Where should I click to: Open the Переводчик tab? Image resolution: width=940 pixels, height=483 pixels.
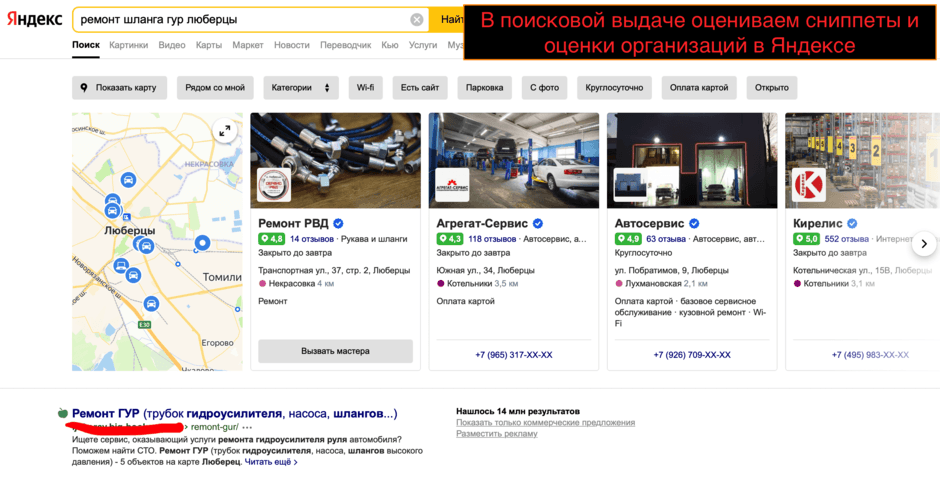click(x=345, y=45)
